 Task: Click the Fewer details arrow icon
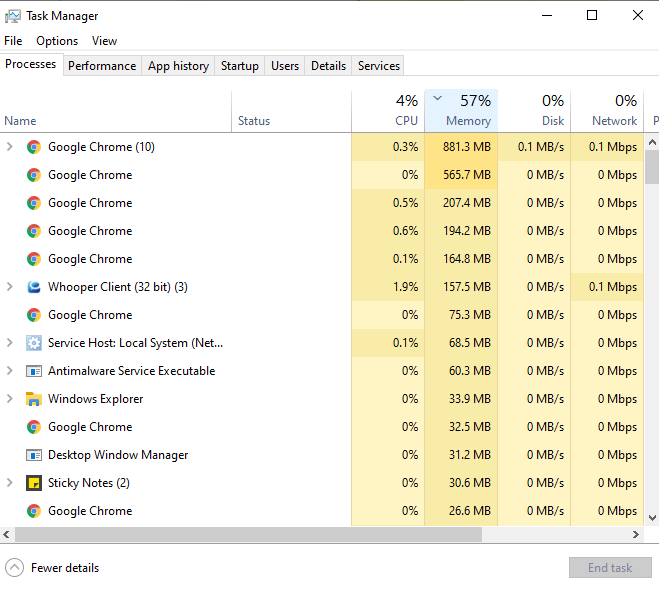15,568
